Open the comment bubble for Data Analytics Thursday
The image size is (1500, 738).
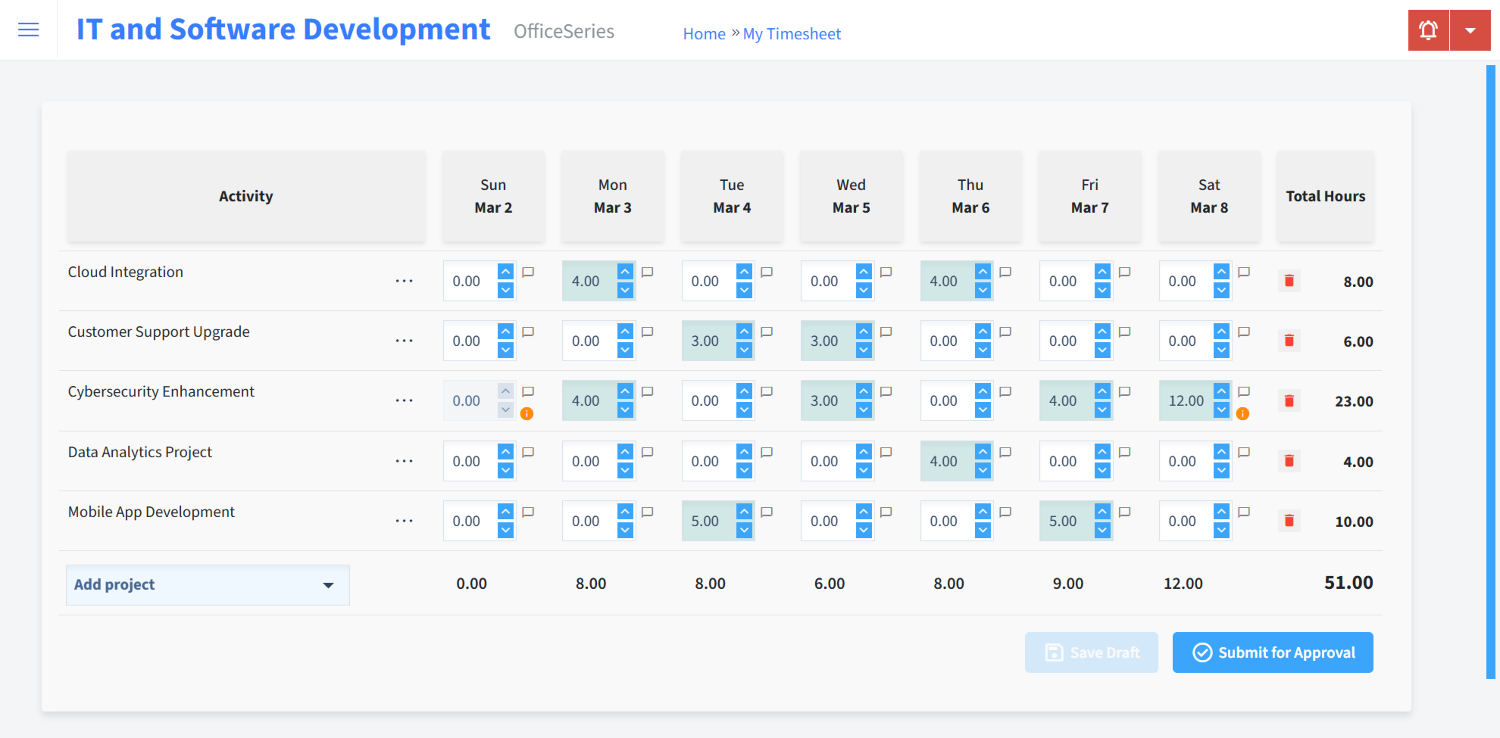pyautogui.click(x=1004, y=451)
